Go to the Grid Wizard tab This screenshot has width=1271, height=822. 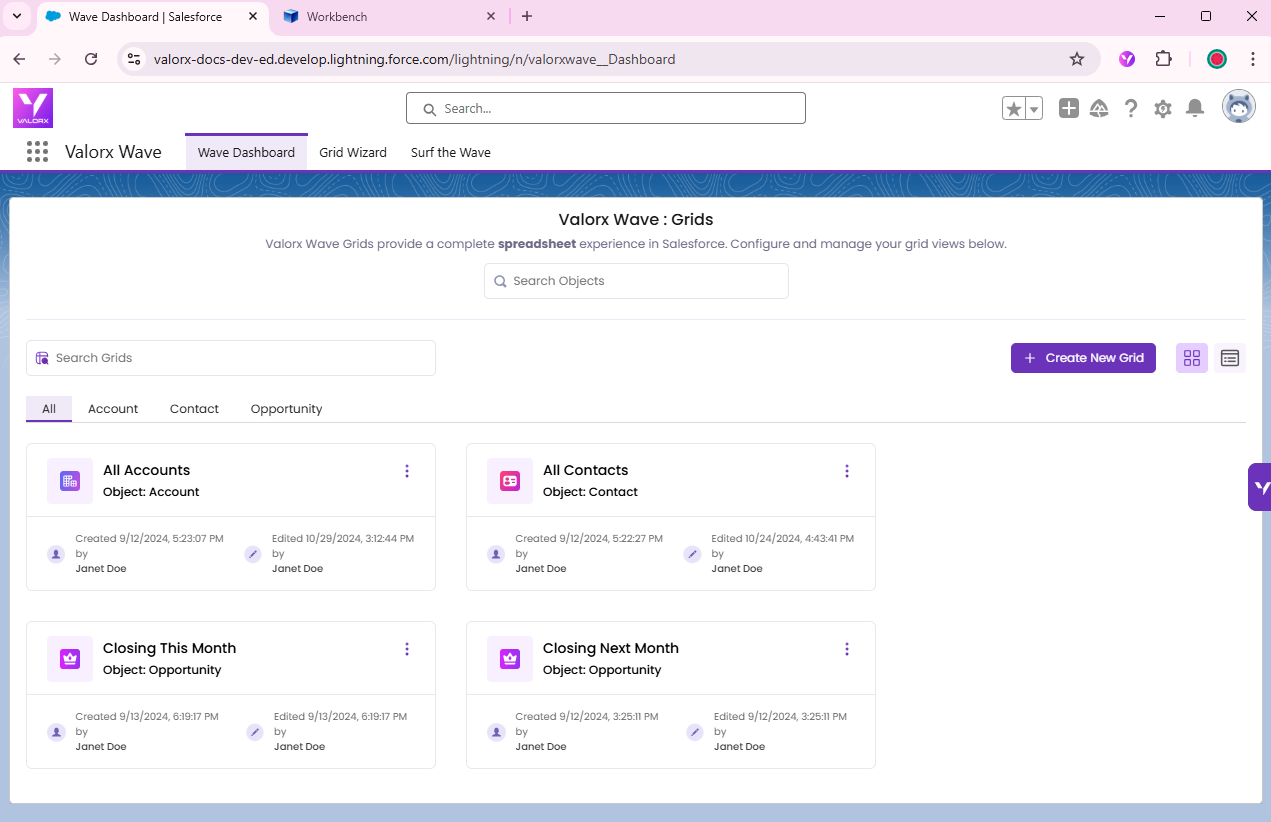pyautogui.click(x=353, y=152)
